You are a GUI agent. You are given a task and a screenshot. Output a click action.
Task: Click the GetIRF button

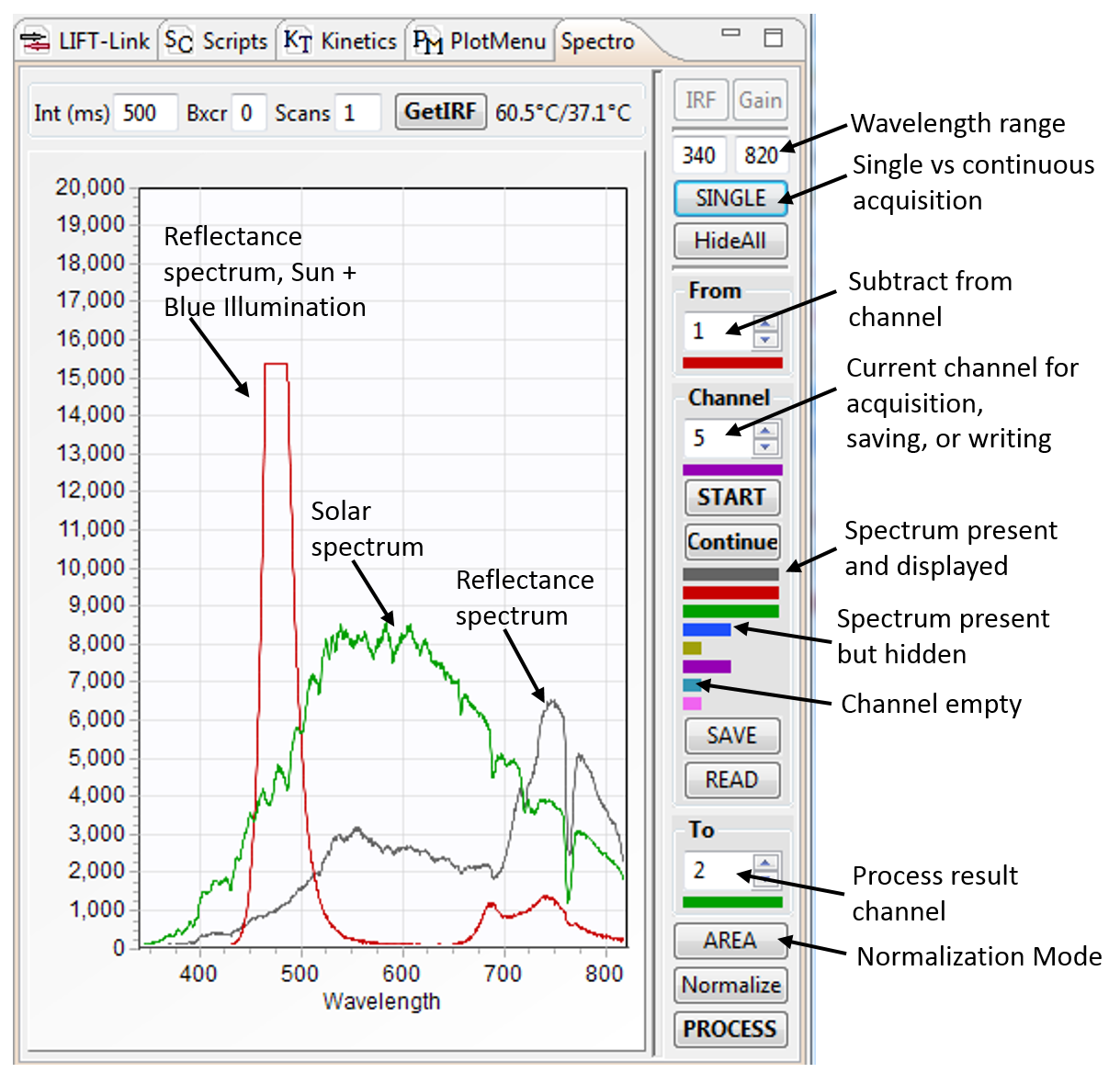coord(440,112)
